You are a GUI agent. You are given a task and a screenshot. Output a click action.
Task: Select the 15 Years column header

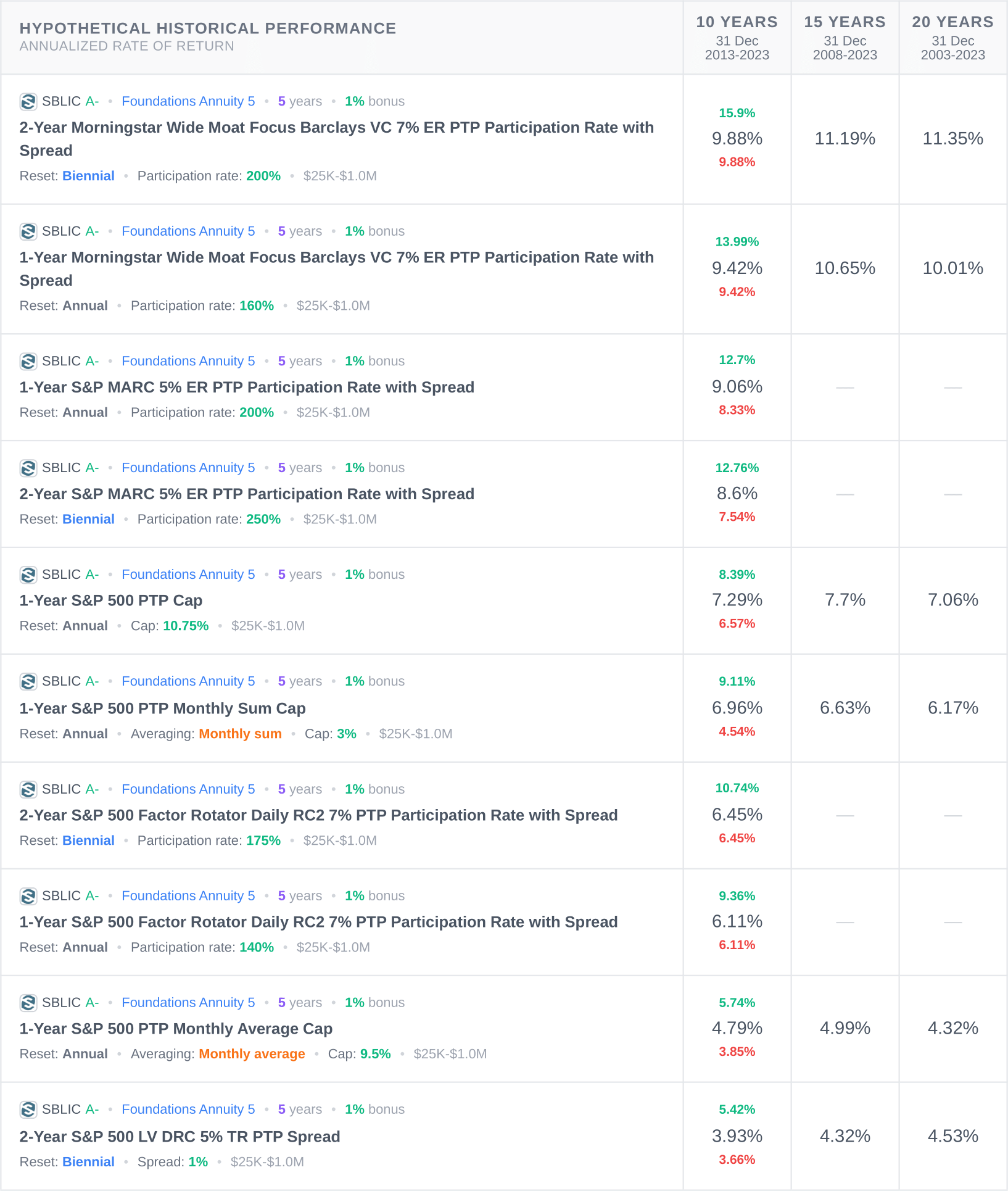coord(845,37)
